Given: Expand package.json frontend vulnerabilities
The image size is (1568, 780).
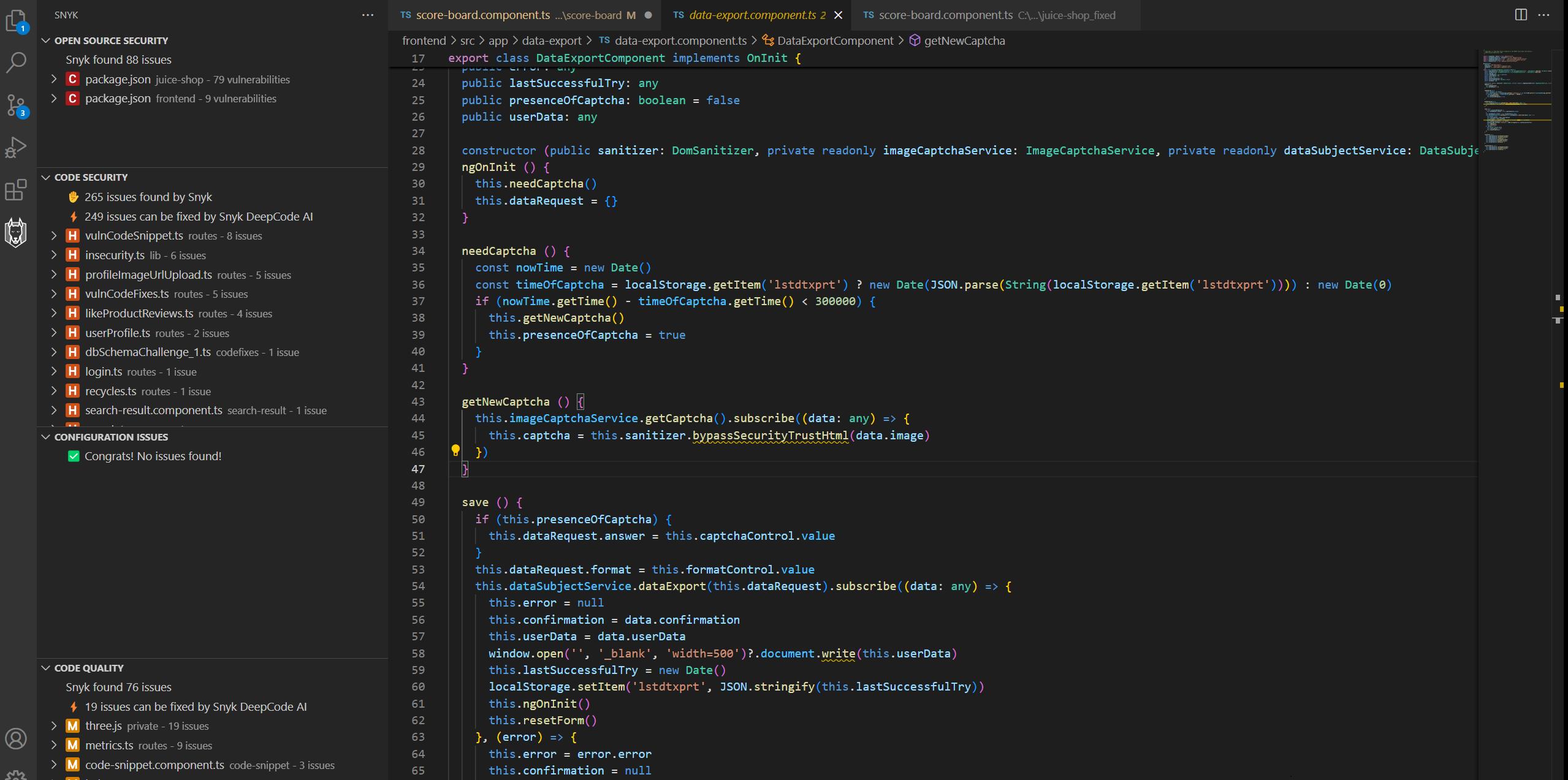Looking at the screenshot, I should (x=54, y=98).
